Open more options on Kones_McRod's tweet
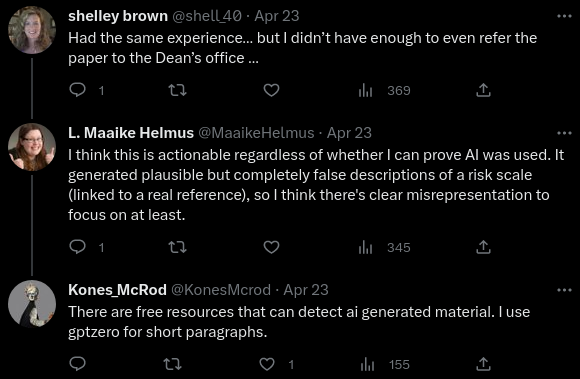The image size is (580, 379). pos(564,290)
